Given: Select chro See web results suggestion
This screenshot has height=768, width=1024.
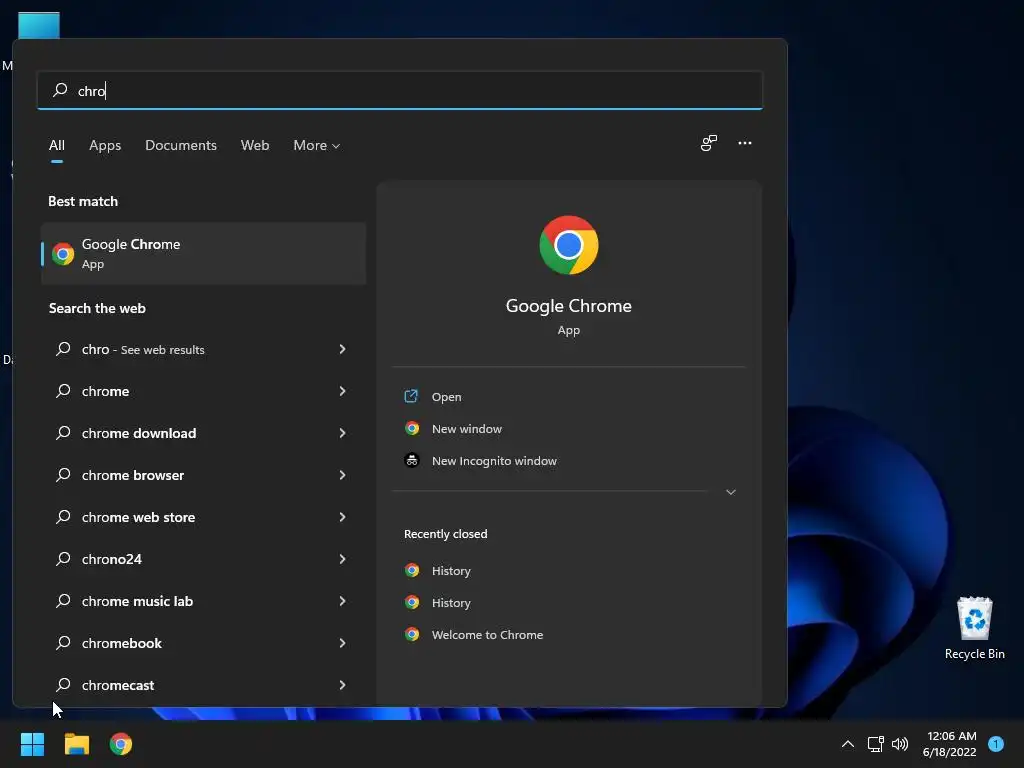Looking at the screenshot, I should (x=143, y=349).
